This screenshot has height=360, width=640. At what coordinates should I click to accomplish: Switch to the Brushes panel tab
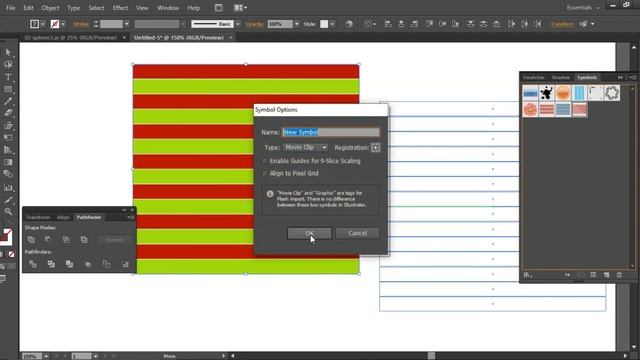[560, 78]
